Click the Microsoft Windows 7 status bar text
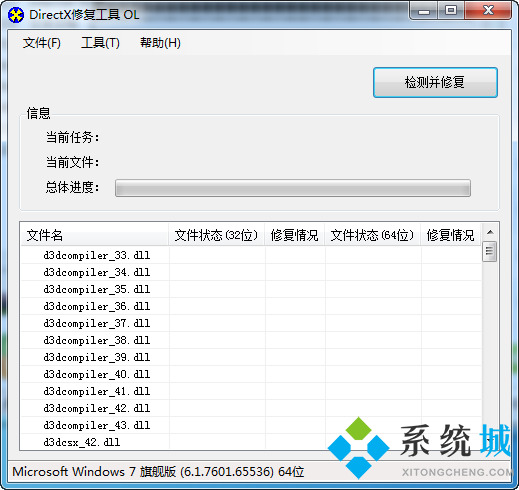 pos(158,472)
